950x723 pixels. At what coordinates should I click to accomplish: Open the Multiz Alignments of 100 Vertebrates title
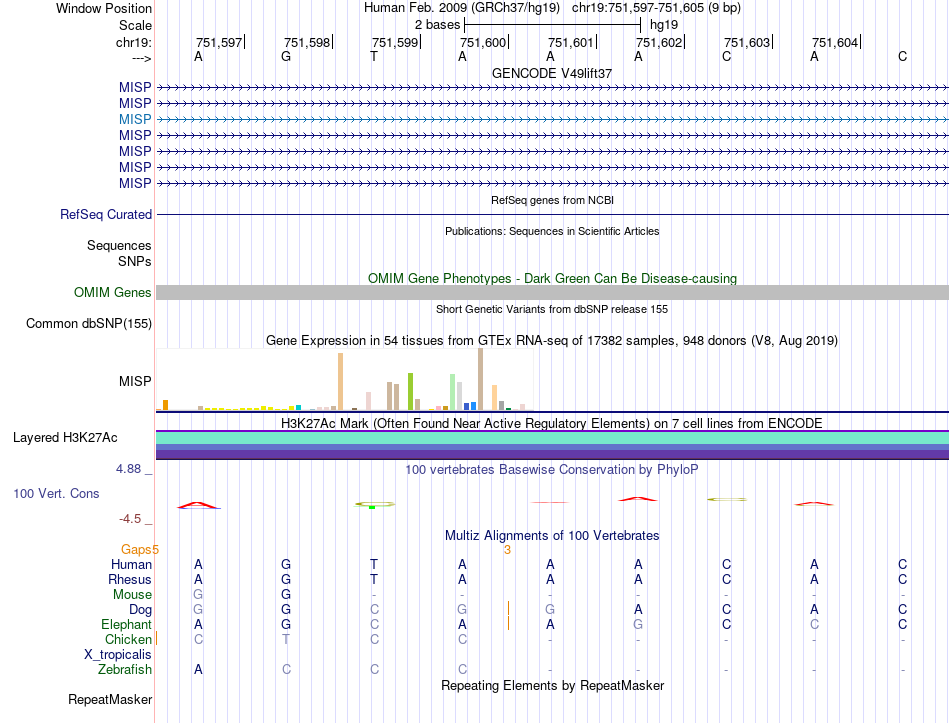[x=552, y=536]
